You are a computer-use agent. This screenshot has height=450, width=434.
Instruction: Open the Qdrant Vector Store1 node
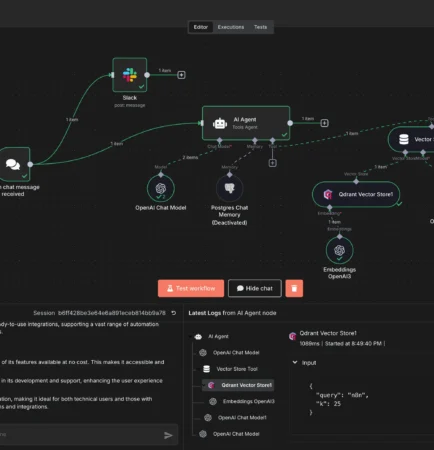(x=356, y=194)
